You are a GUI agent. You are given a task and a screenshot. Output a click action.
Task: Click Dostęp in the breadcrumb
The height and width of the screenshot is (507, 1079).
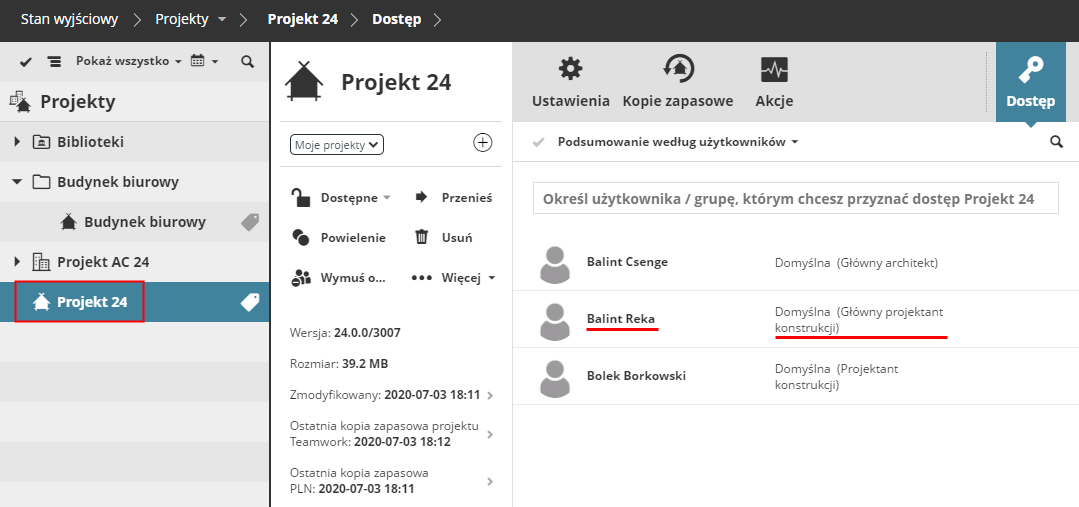pyautogui.click(x=396, y=19)
